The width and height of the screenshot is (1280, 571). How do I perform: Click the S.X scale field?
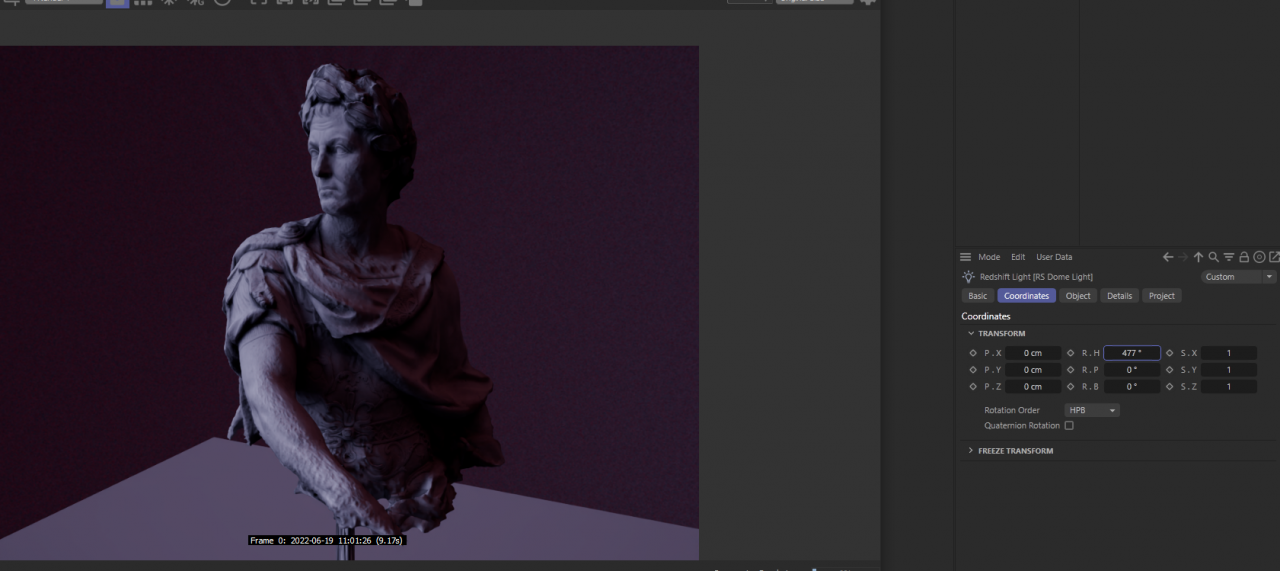pyautogui.click(x=1229, y=353)
